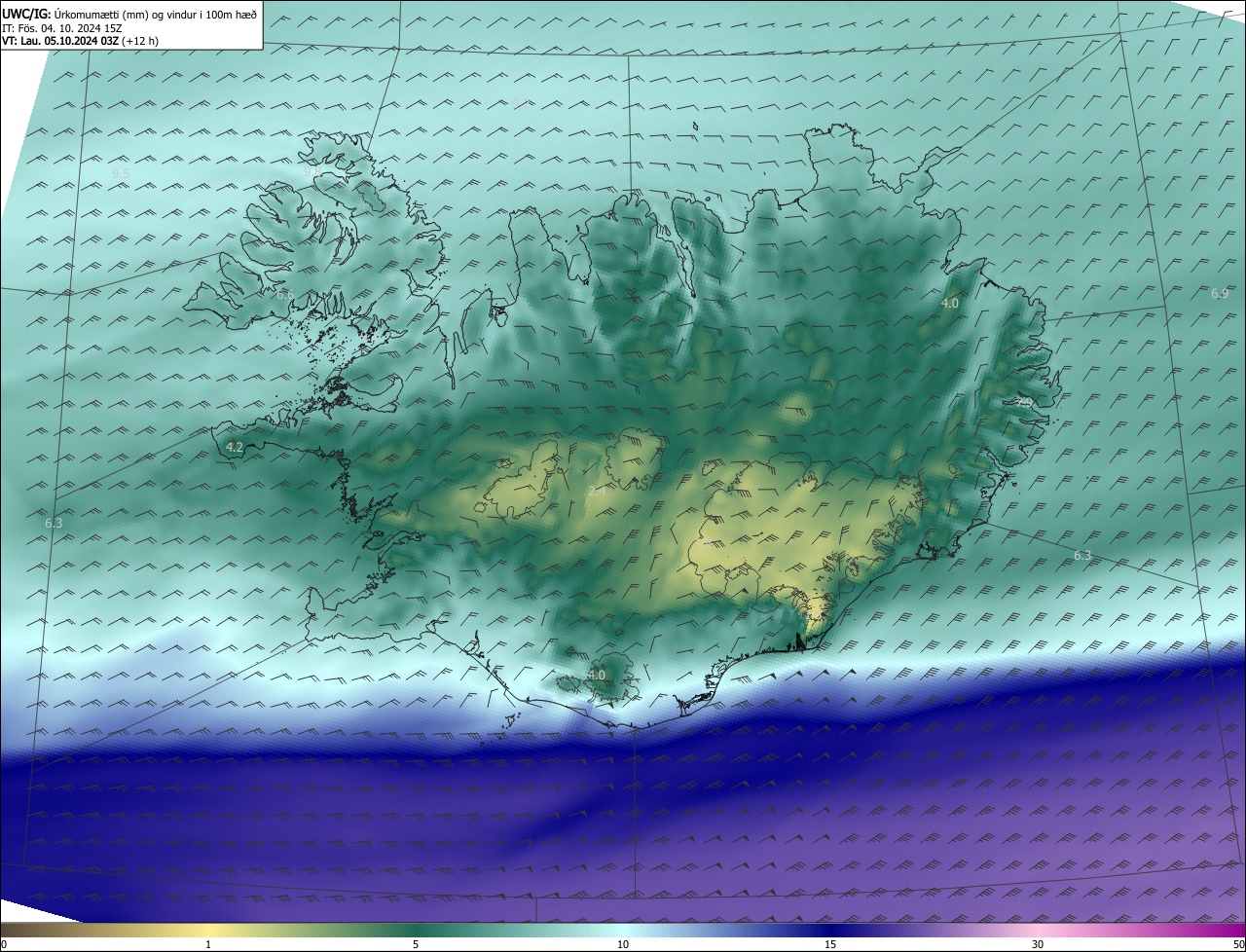Click the 'VT: Lau. 05.10.2024 03Z' line

tap(80, 41)
